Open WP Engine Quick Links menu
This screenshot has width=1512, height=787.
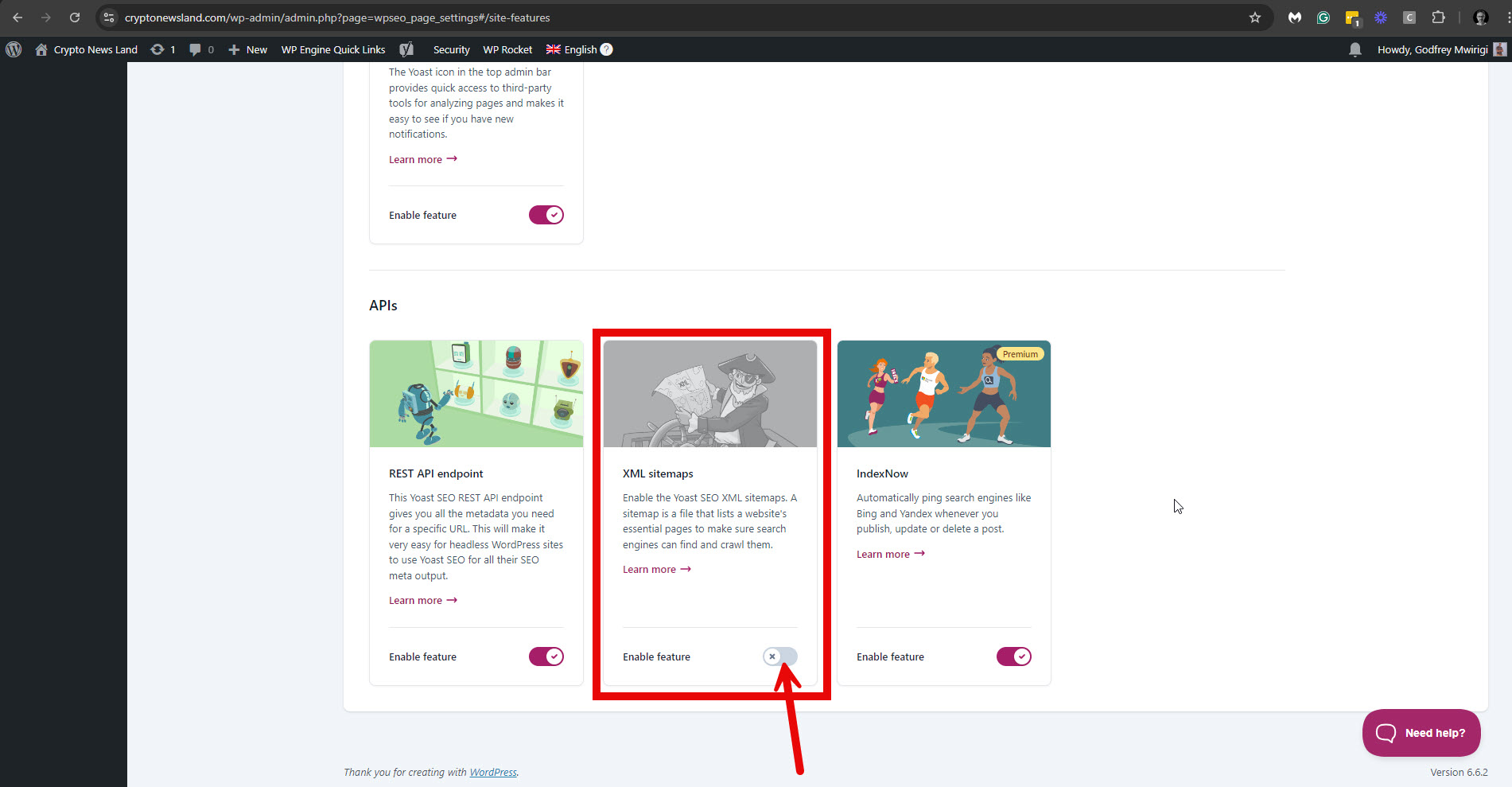pos(333,49)
